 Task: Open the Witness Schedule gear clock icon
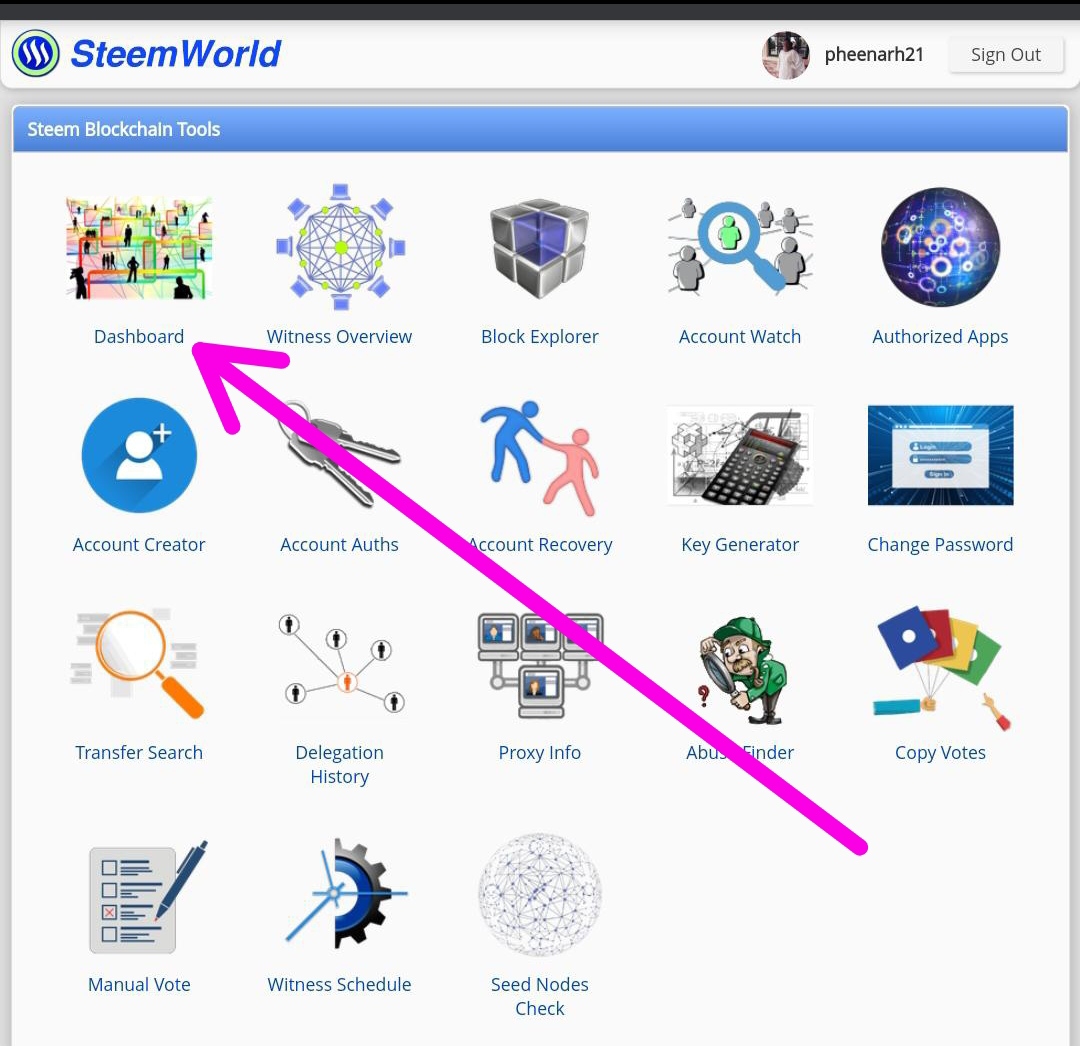pos(346,893)
